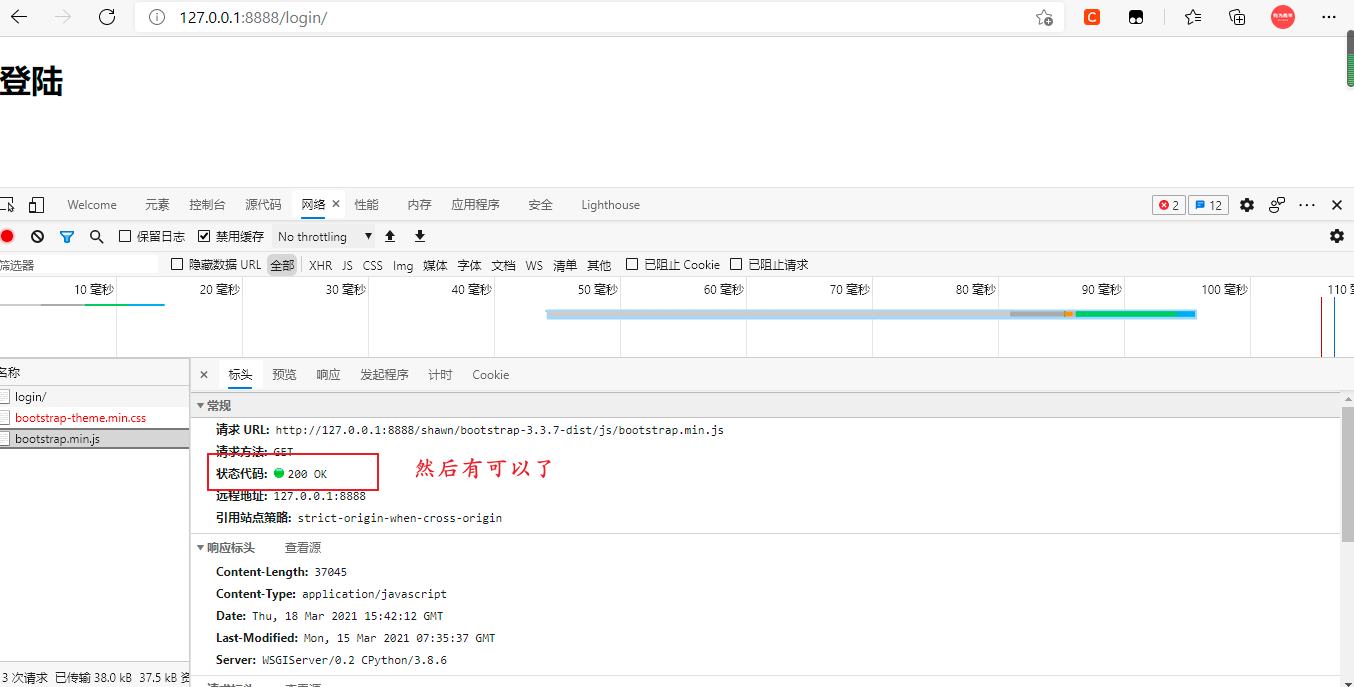Click the 名称 column header
The image size is (1354, 687).
(94, 372)
